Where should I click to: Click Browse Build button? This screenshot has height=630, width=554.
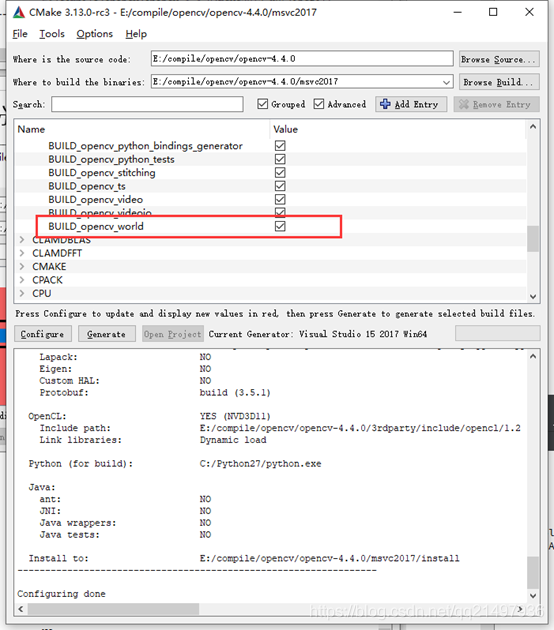499,82
